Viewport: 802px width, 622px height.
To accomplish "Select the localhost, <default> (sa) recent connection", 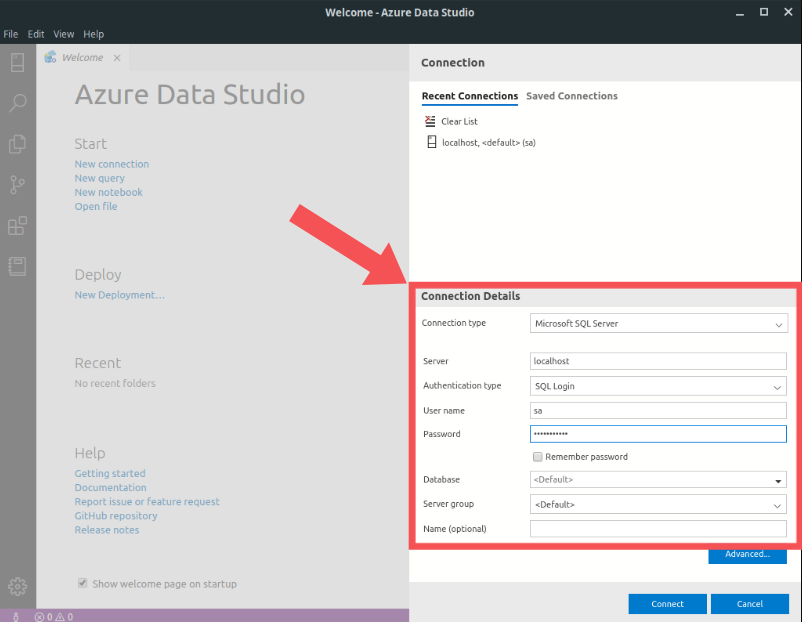I will [488, 143].
